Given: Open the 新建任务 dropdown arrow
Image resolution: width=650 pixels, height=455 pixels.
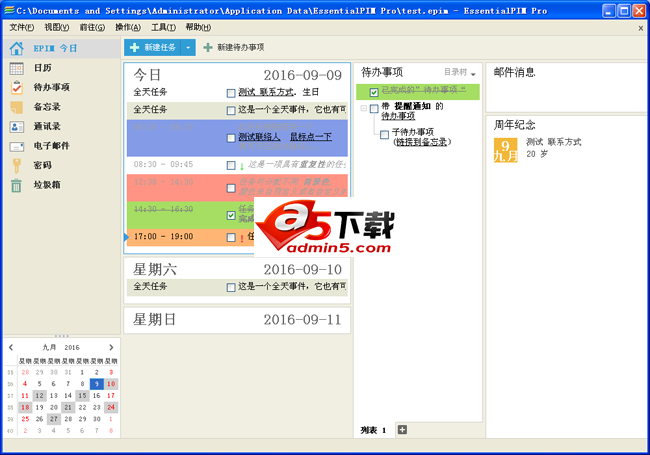Looking at the screenshot, I should [x=188, y=47].
